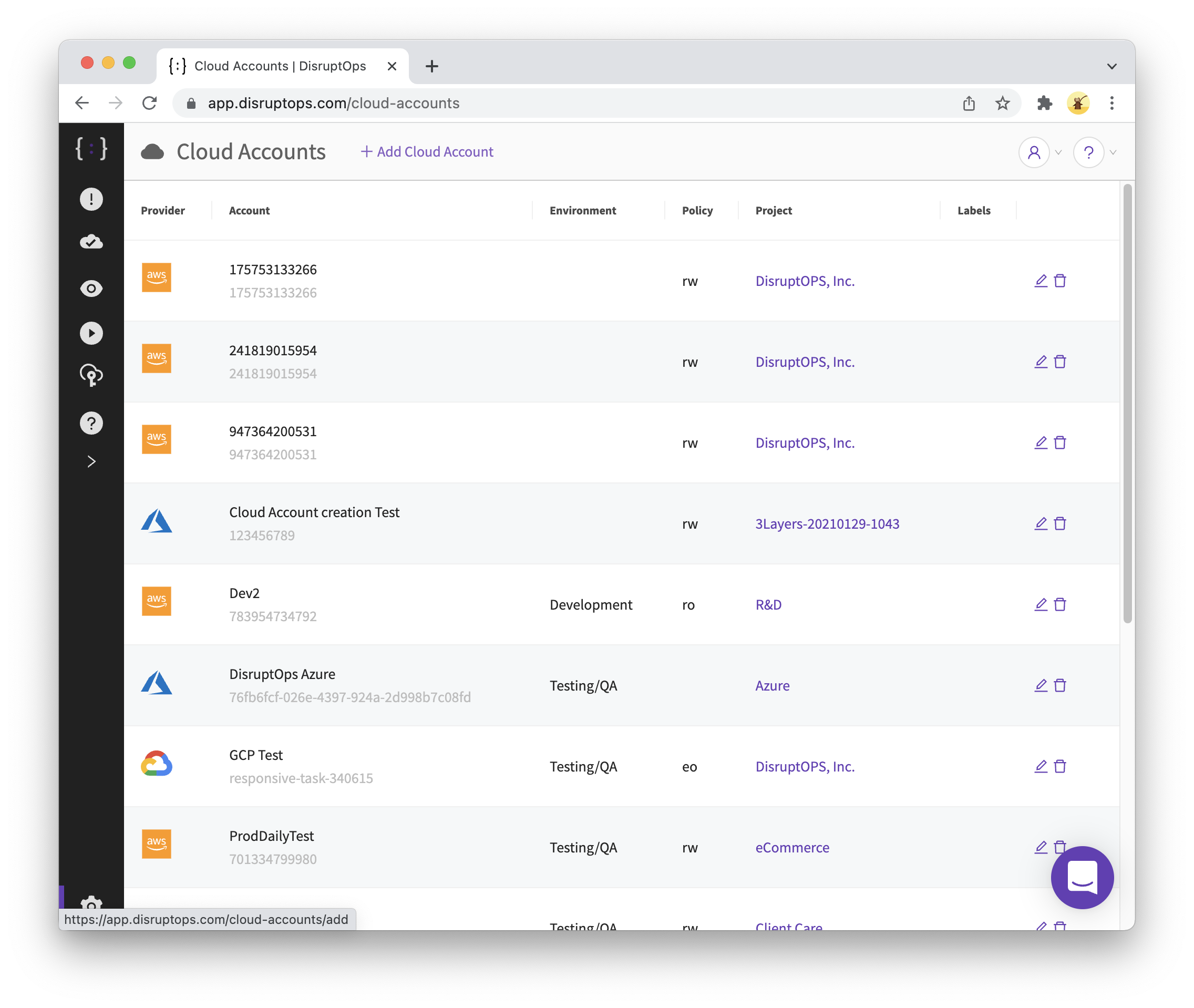Open a new browser tab
1194x1008 pixels.
click(432, 66)
